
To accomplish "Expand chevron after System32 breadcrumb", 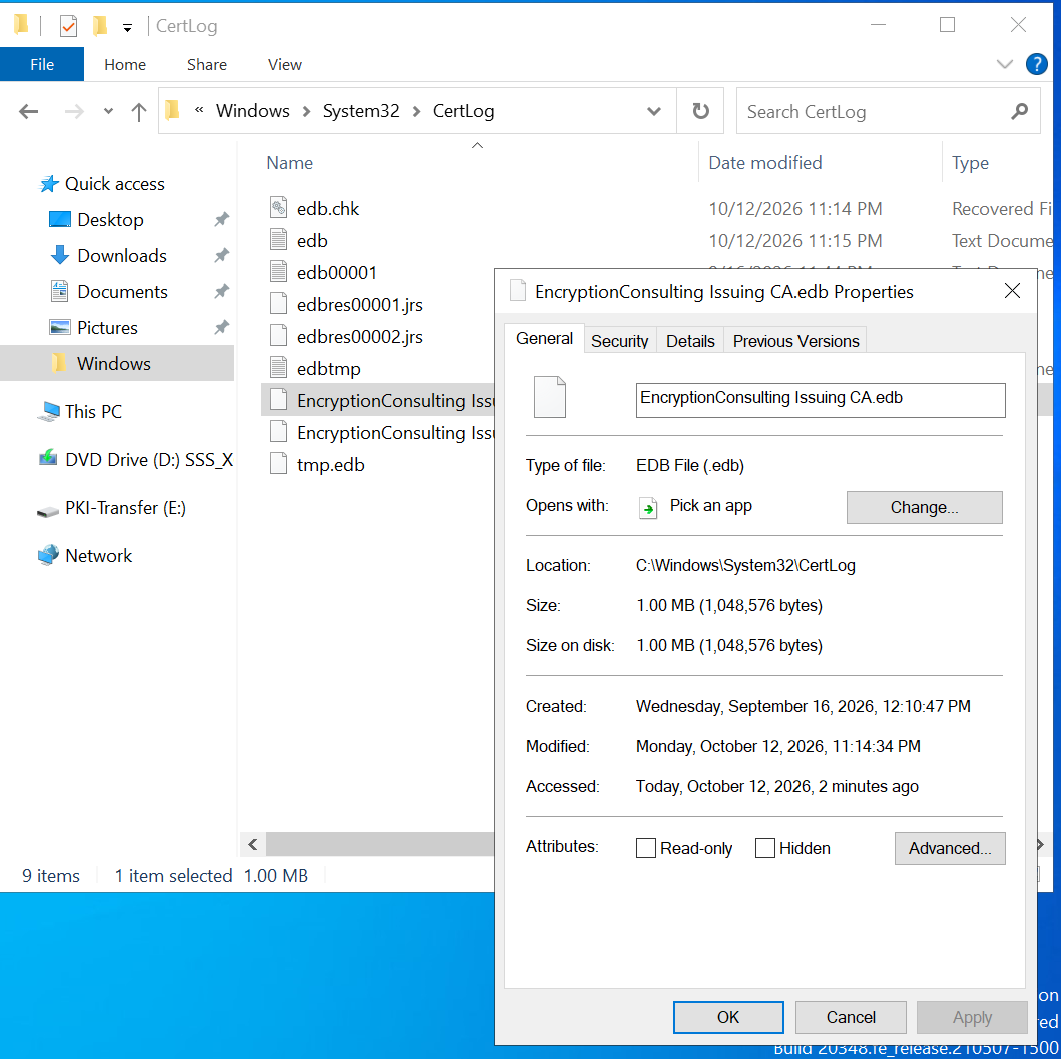I will pyautogui.click(x=416, y=112).
